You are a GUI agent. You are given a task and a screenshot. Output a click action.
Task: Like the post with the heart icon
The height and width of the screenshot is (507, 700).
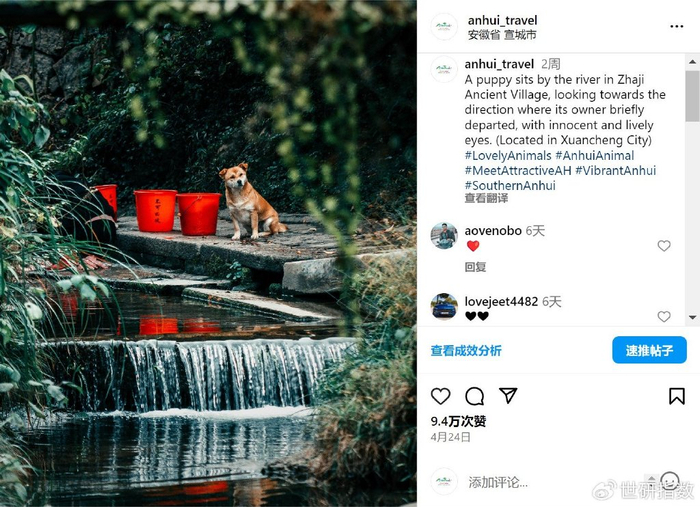point(440,396)
